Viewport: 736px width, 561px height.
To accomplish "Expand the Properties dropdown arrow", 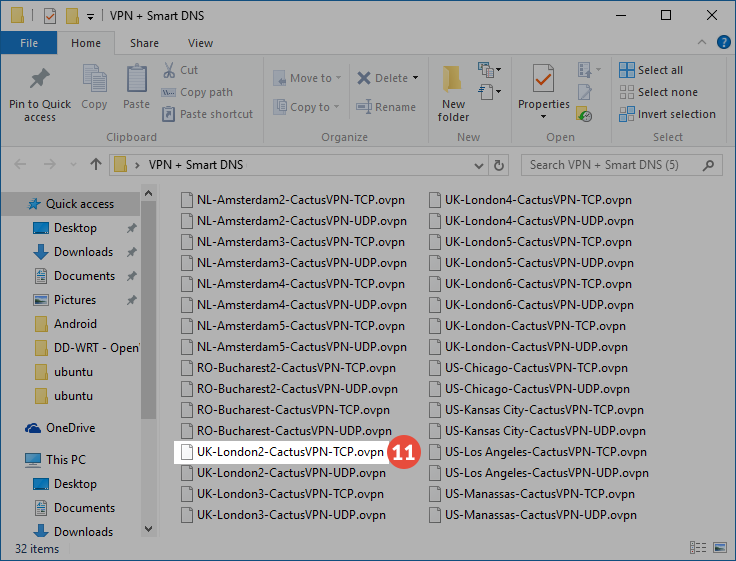I will tap(544, 116).
